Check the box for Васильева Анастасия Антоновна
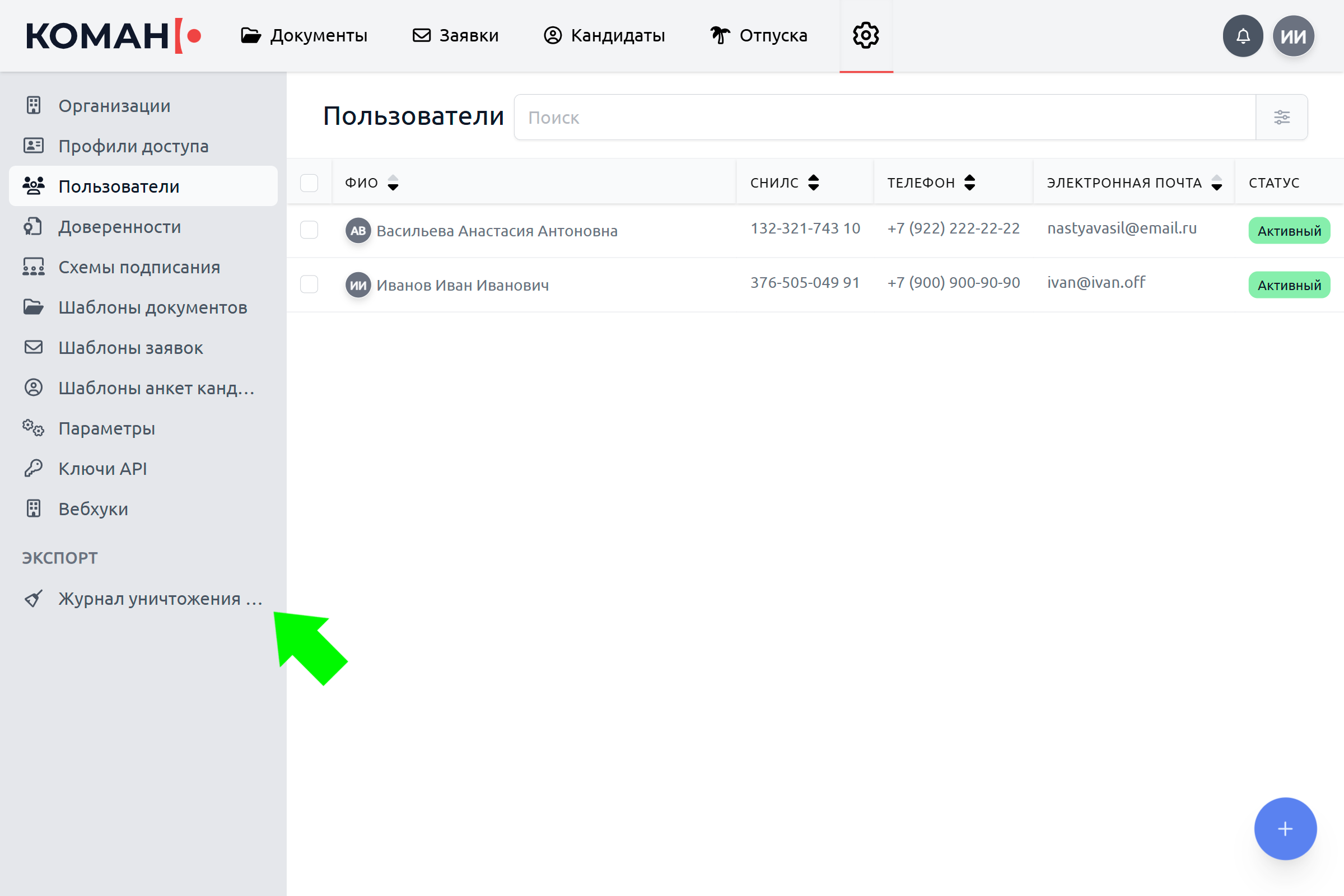1344x896 pixels. 309,230
